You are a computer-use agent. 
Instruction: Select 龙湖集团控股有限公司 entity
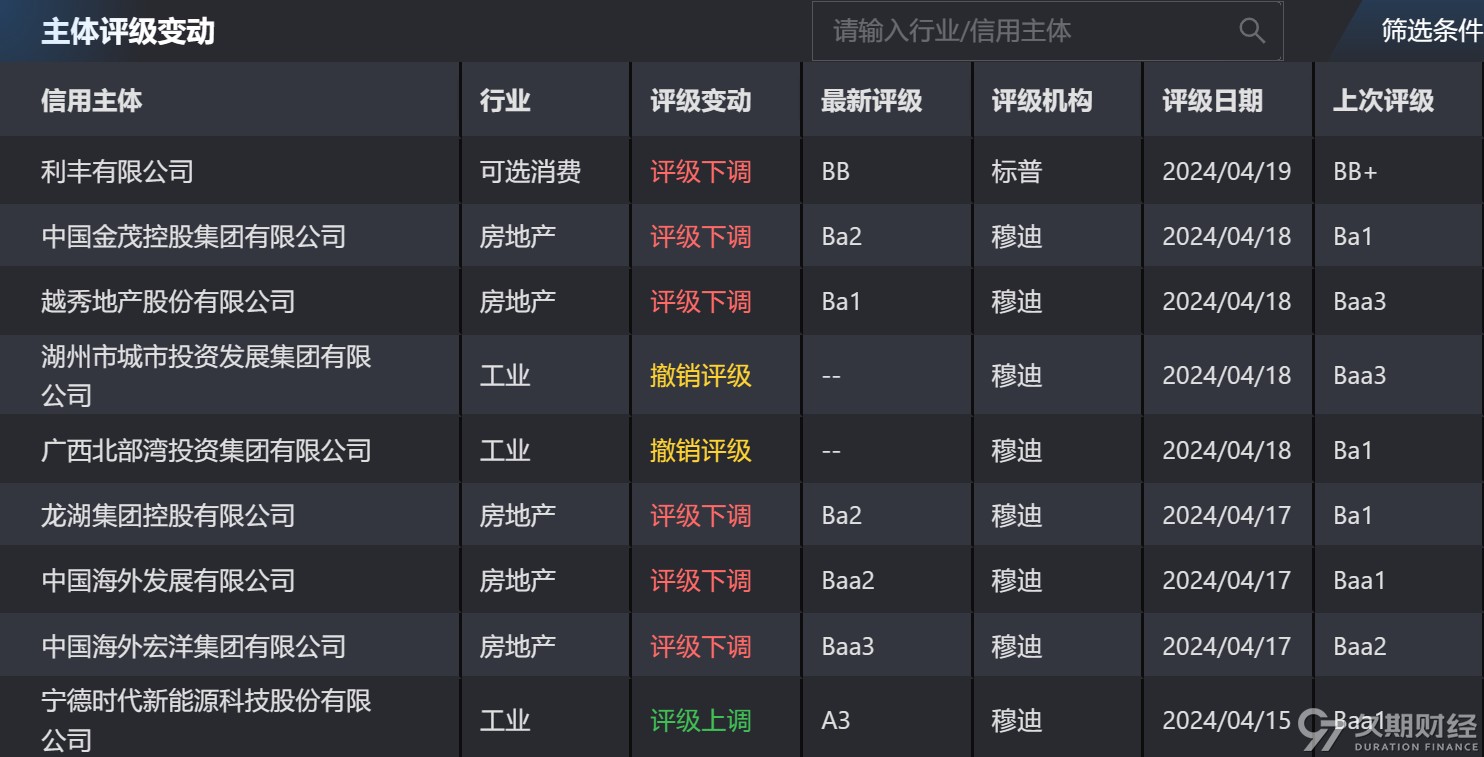(168, 516)
